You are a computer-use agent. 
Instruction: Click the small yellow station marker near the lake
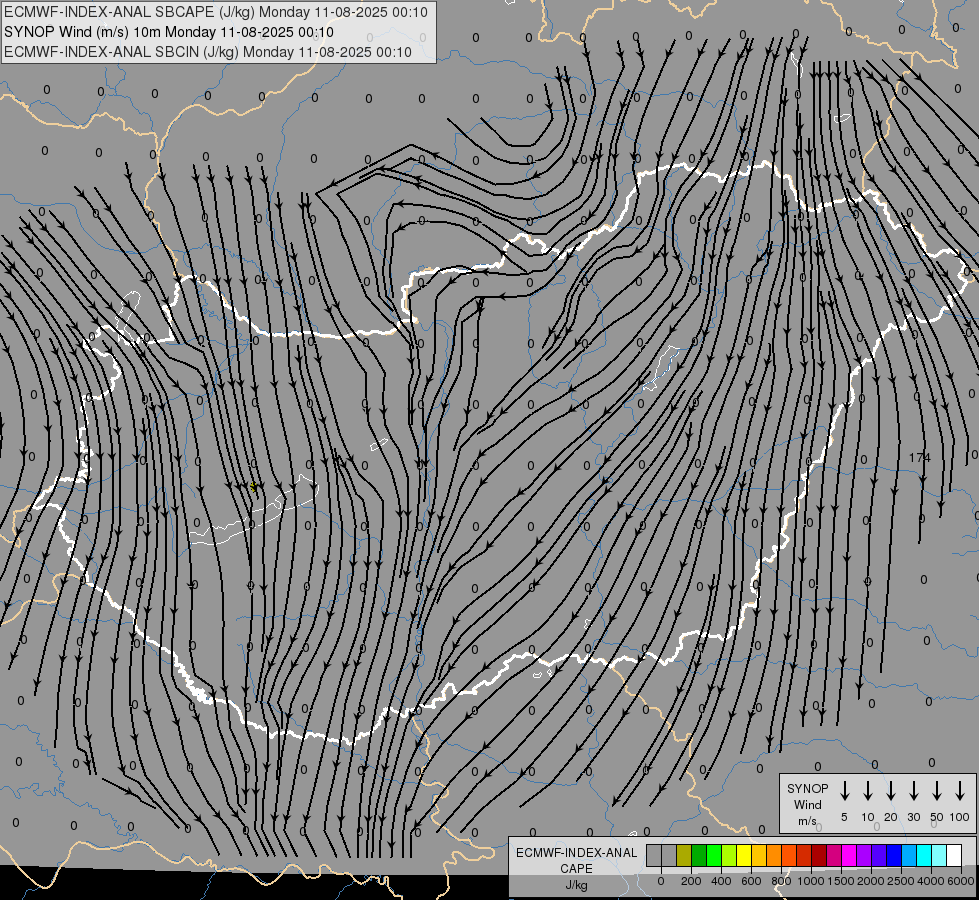[253, 487]
